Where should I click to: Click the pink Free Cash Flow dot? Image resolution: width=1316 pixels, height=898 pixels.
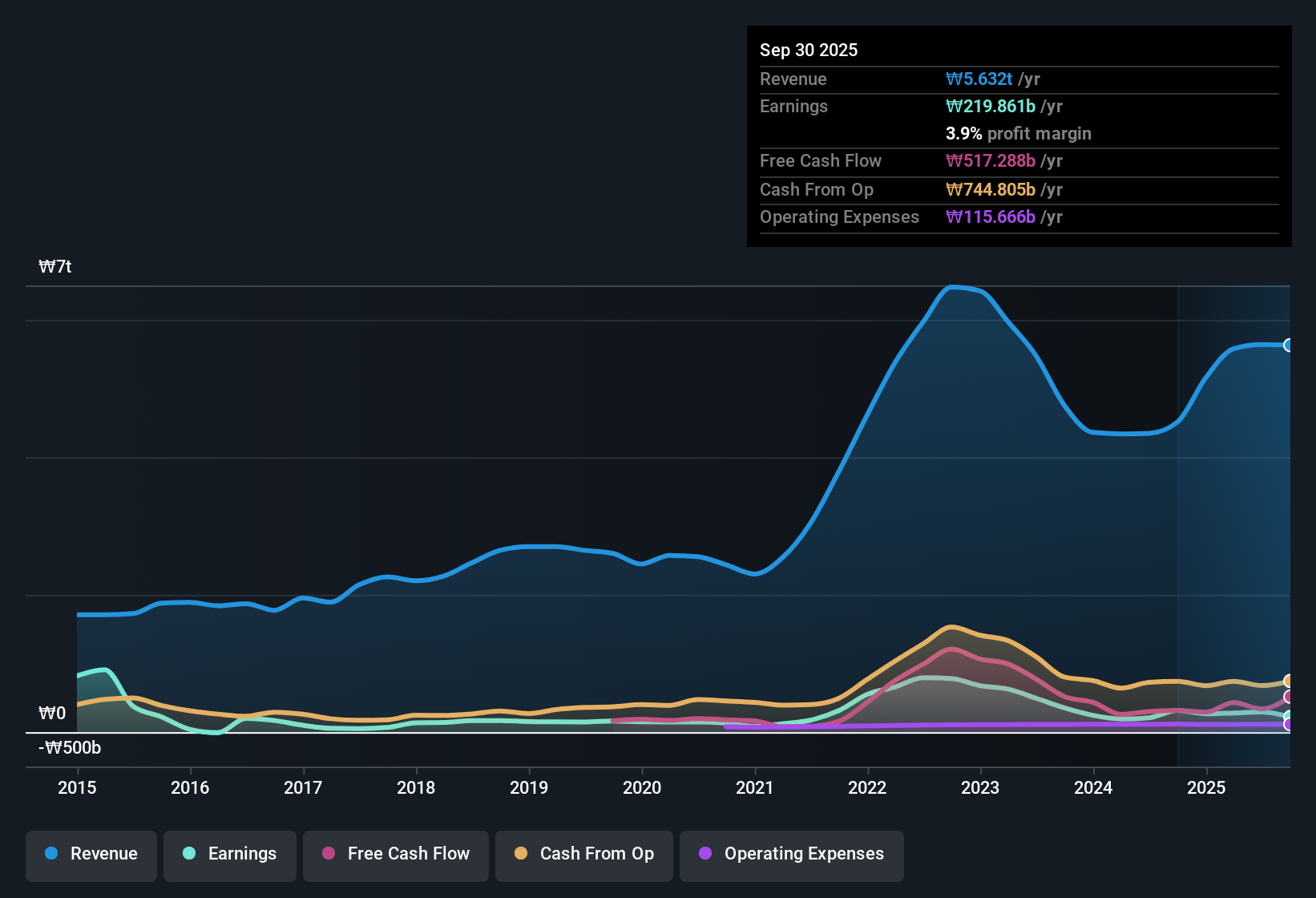tap(329, 855)
